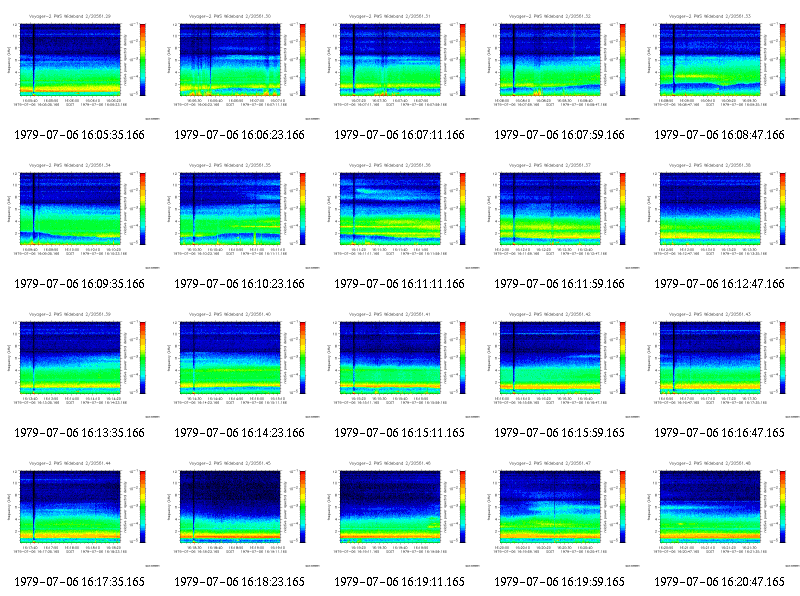
Task: Open the 16:13:35.166 spectrogram thumbnail
Action: [x=80, y=364]
